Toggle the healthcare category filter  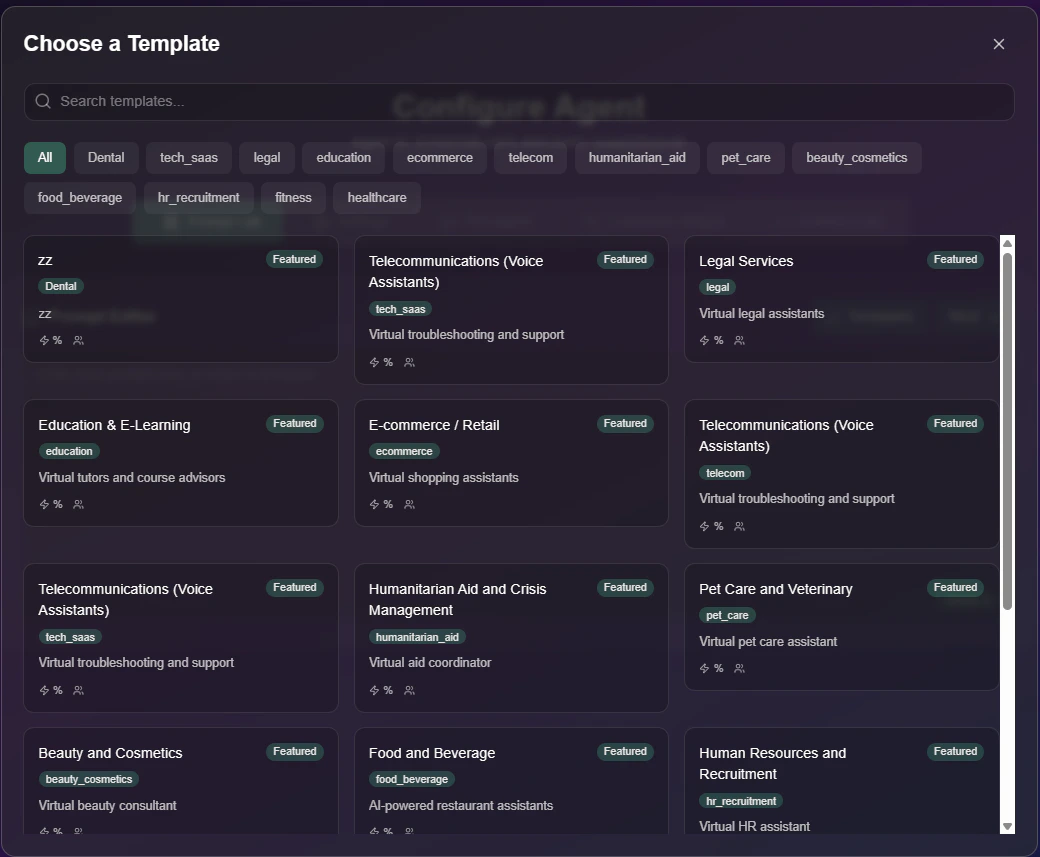point(376,197)
